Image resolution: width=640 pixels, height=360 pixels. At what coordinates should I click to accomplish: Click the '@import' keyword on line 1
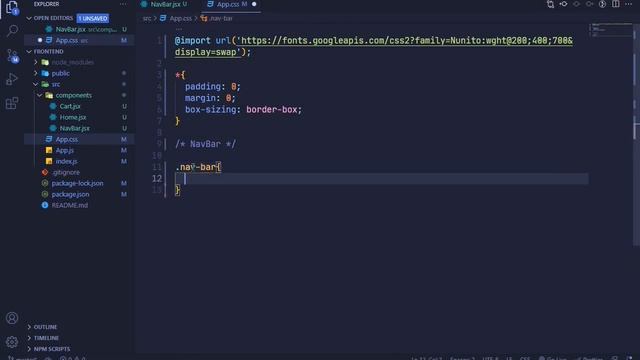(x=193, y=40)
